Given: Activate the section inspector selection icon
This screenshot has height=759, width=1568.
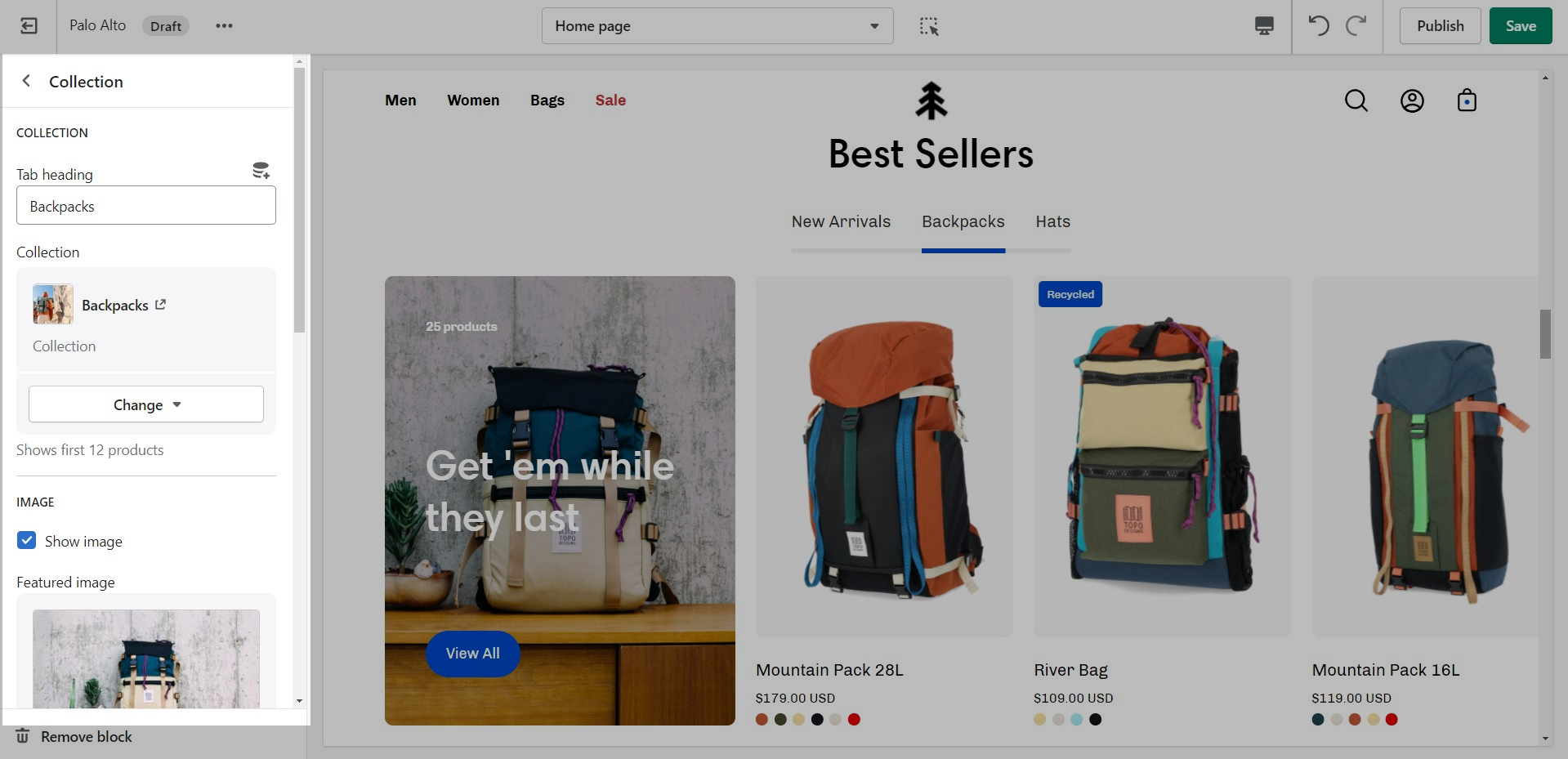Looking at the screenshot, I should (x=929, y=26).
